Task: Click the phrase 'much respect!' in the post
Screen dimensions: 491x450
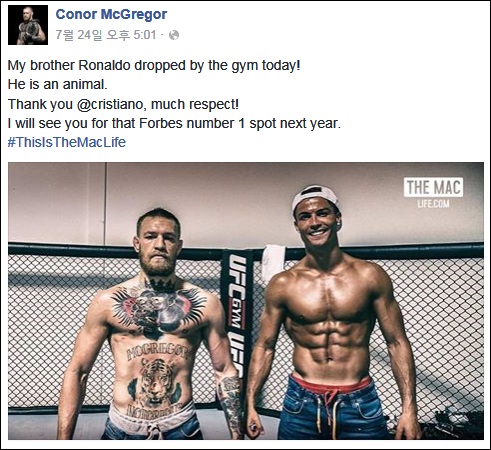Action: 195,104
